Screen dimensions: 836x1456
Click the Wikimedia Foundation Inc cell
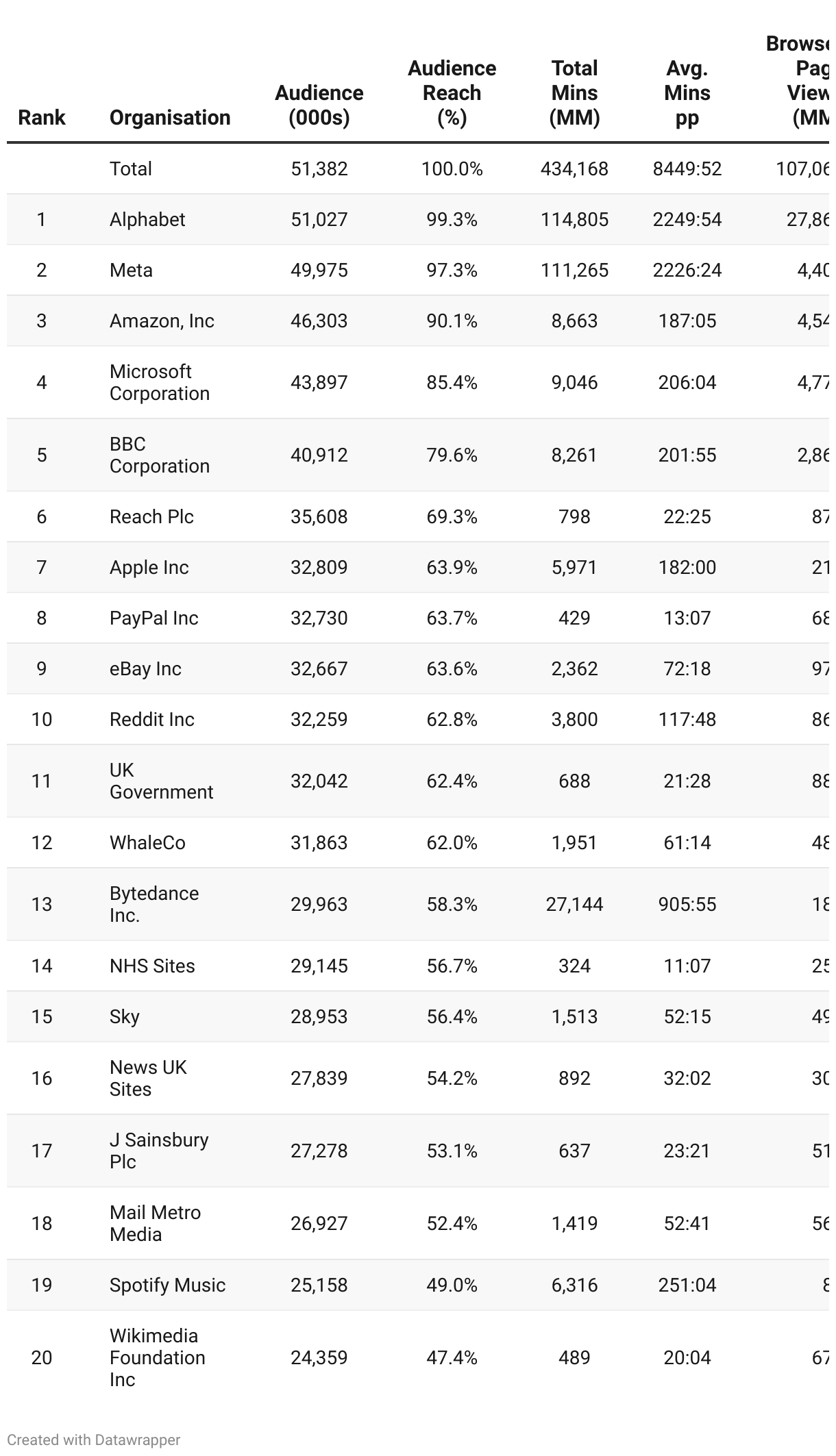click(x=157, y=1357)
